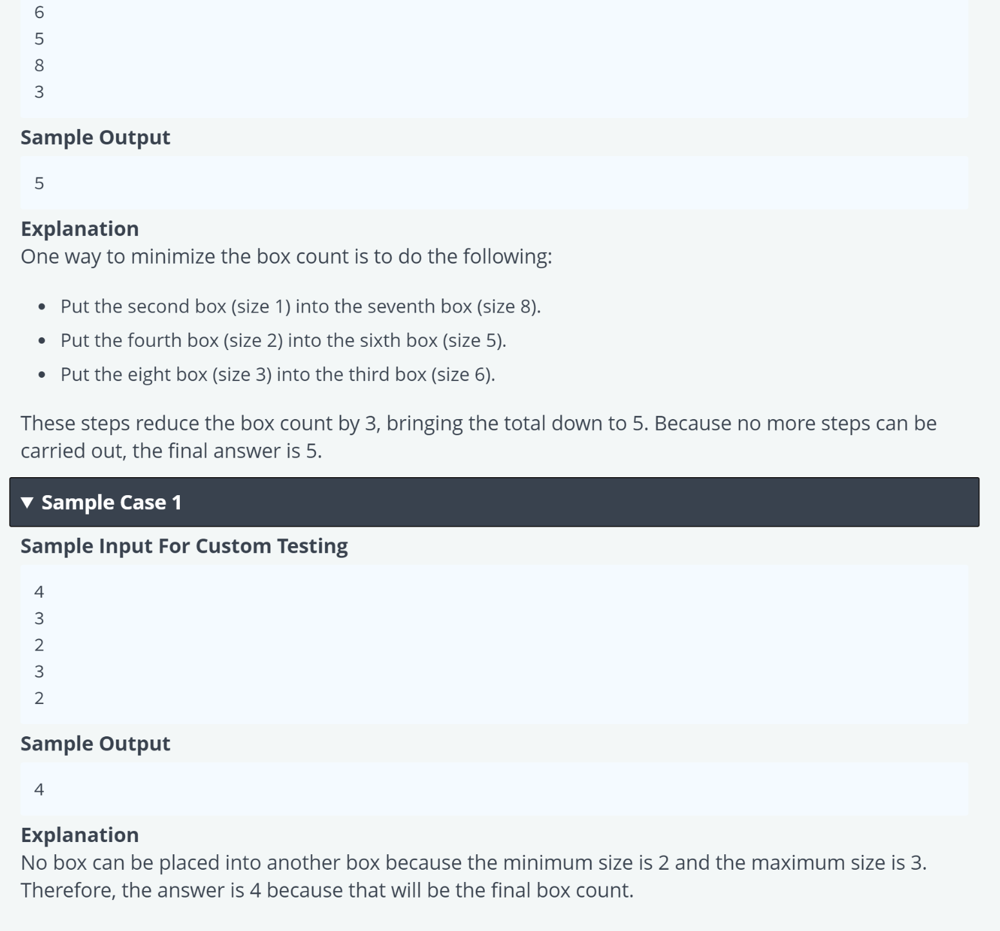The image size is (1000, 931).
Task: Click the bullet about the eight box
Action: tap(277, 374)
